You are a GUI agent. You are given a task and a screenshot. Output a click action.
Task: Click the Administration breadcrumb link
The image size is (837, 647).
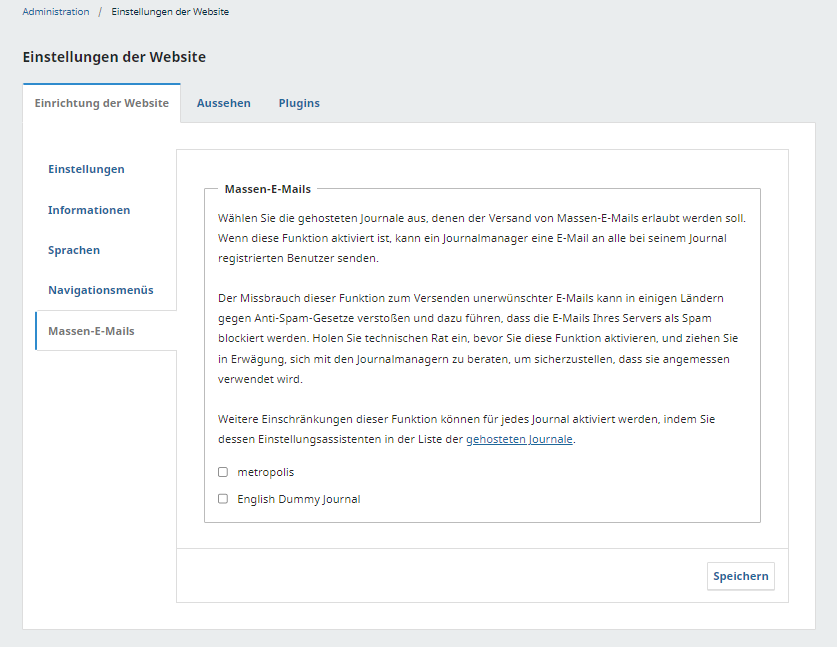(55, 12)
